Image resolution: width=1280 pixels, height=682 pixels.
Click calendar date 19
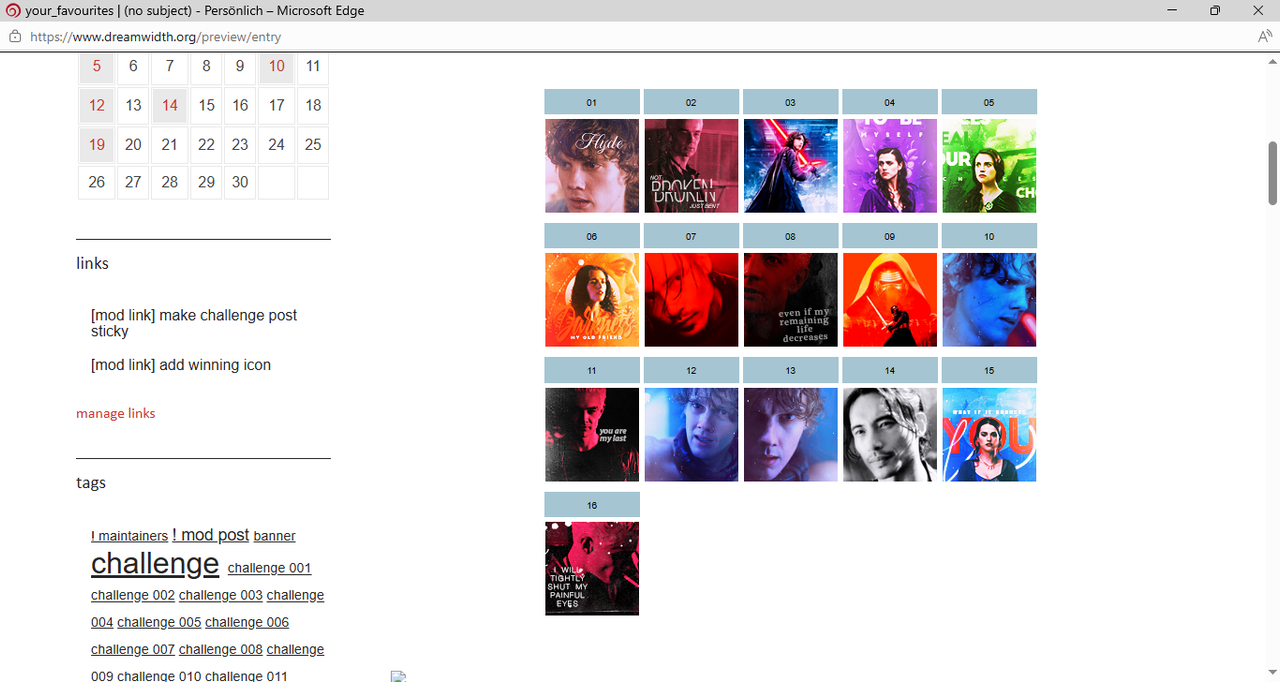[96, 144]
